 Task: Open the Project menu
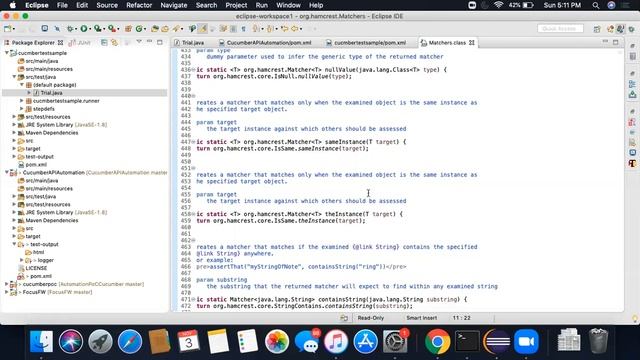pyautogui.click(x=236, y=5)
